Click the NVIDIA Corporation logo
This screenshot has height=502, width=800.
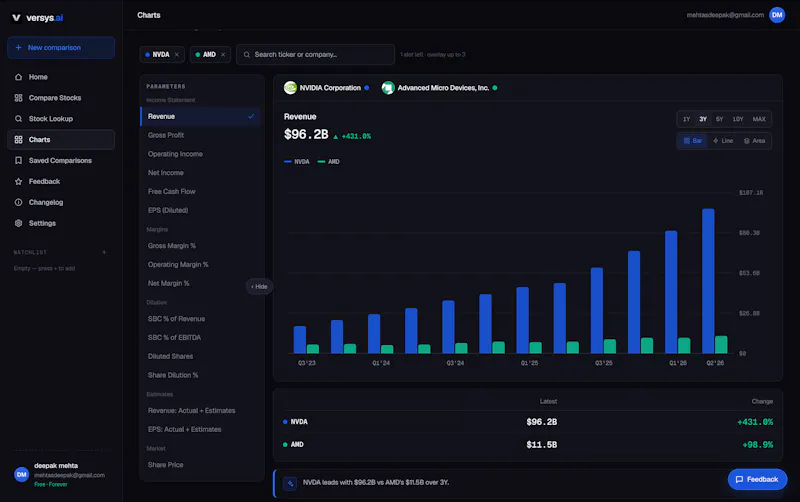[x=290, y=88]
